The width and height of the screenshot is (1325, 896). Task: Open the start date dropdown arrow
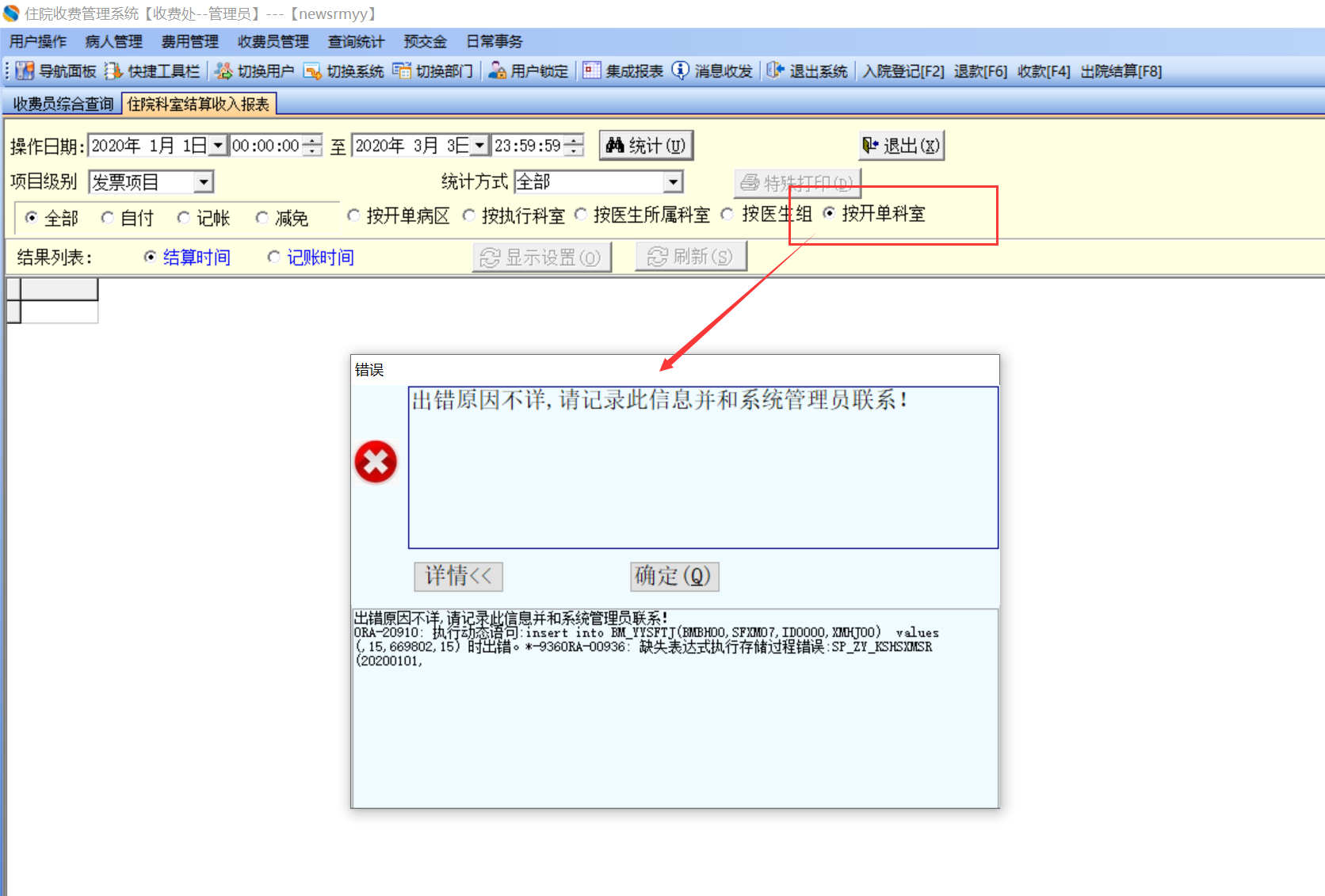[218, 146]
